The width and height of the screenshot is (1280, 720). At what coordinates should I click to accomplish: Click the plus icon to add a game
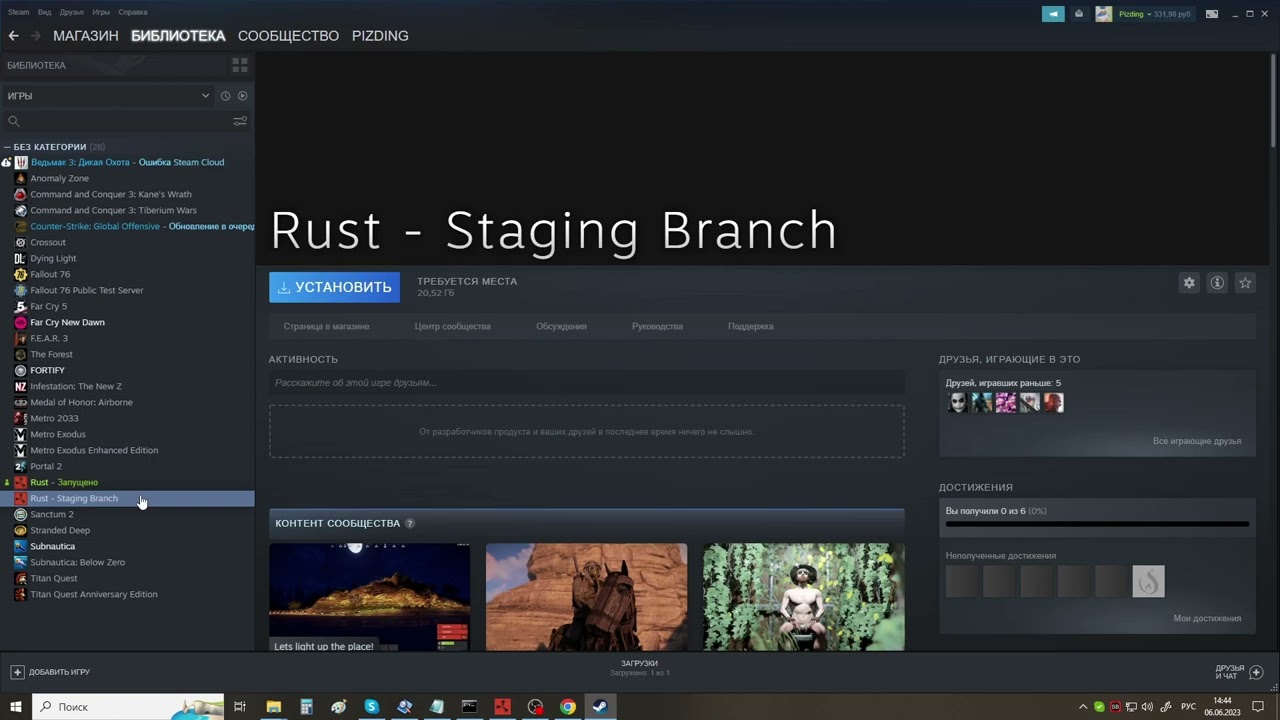pyautogui.click(x=17, y=672)
